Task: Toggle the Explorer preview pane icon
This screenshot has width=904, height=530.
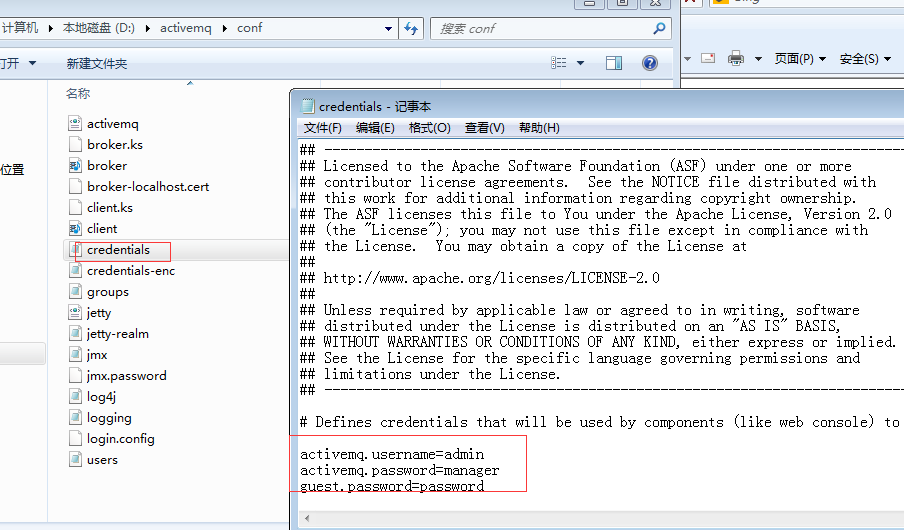Action: point(614,63)
